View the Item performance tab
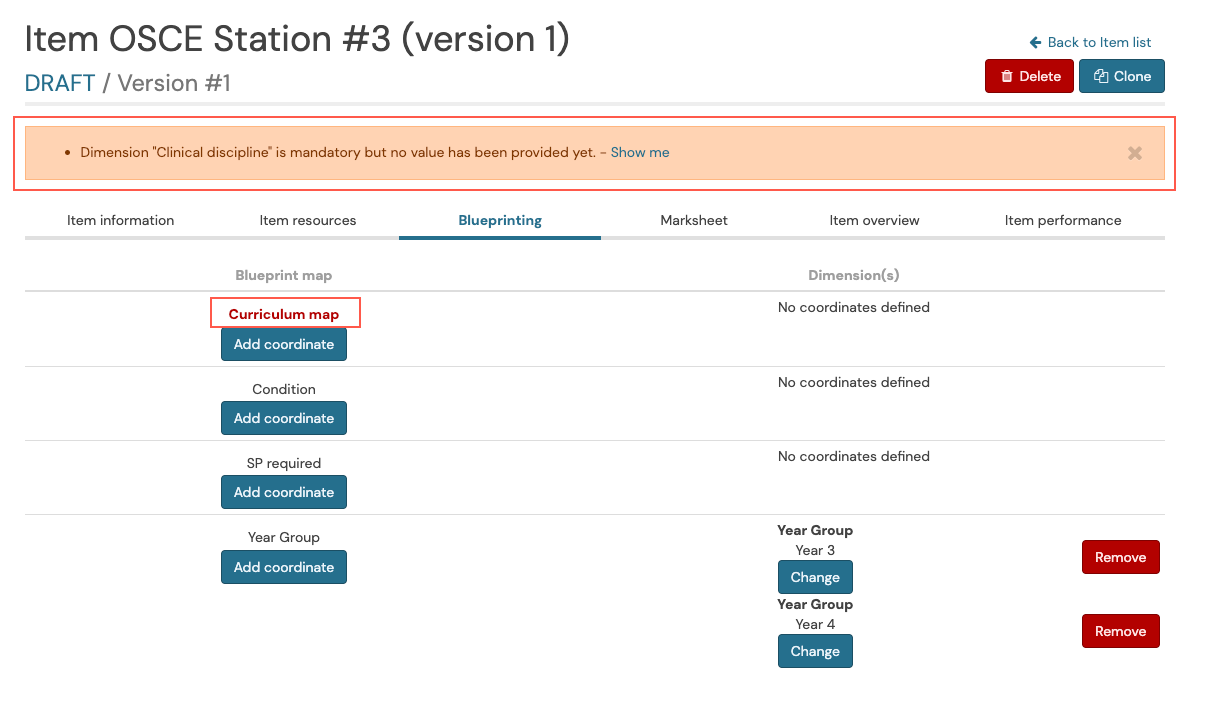Image resolution: width=1207 pixels, height=703 pixels. coord(1063,220)
